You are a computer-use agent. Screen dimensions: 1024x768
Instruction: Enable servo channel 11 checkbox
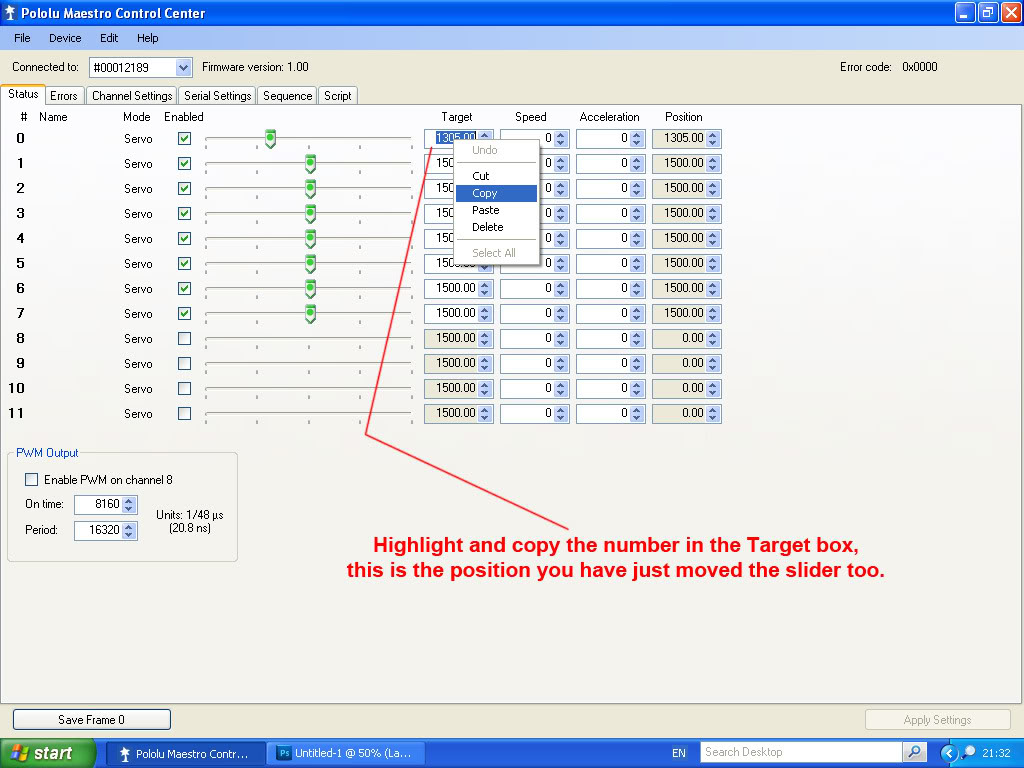[x=185, y=413]
